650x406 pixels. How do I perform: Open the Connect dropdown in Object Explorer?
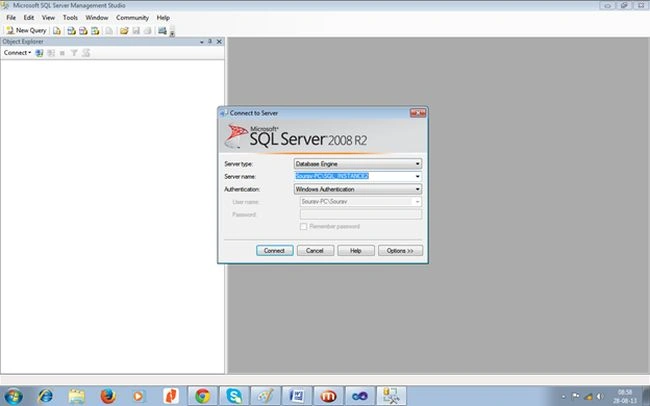pyautogui.click(x=17, y=53)
